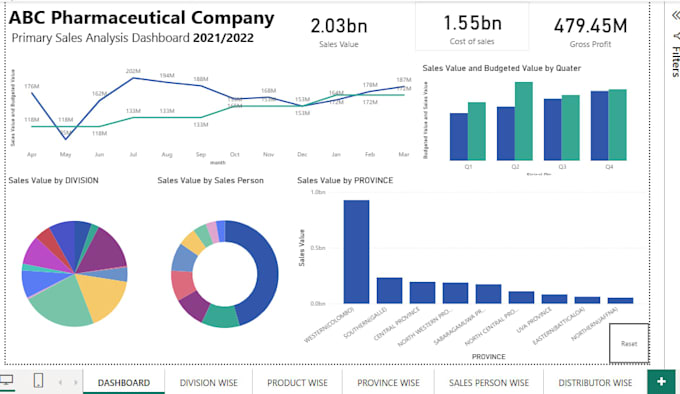Select the 2.03bn Sales Value card
680x394 pixels.
(339, 31)
